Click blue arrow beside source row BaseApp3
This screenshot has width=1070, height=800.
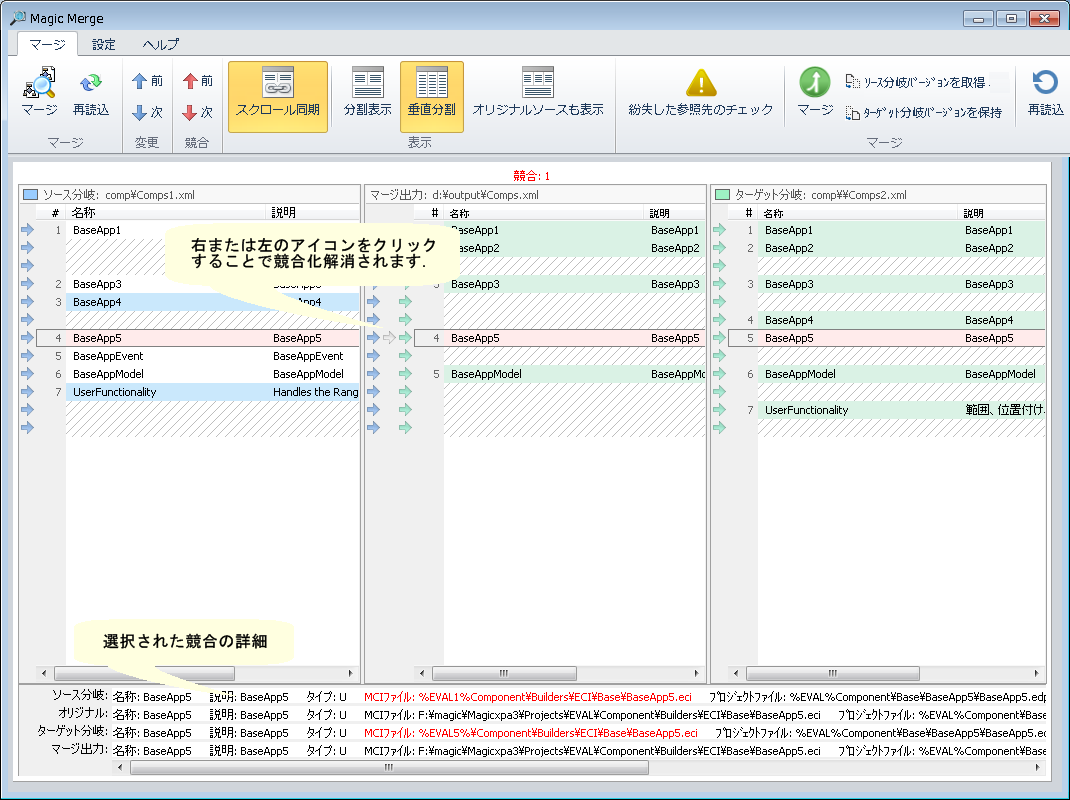coord(27,284)
